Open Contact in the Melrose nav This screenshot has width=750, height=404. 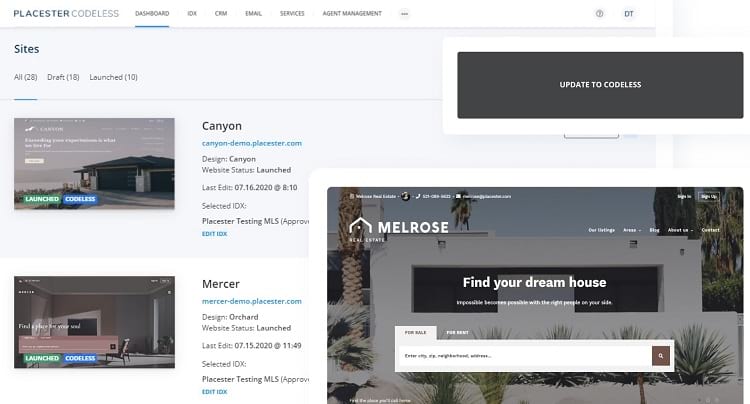710,230
